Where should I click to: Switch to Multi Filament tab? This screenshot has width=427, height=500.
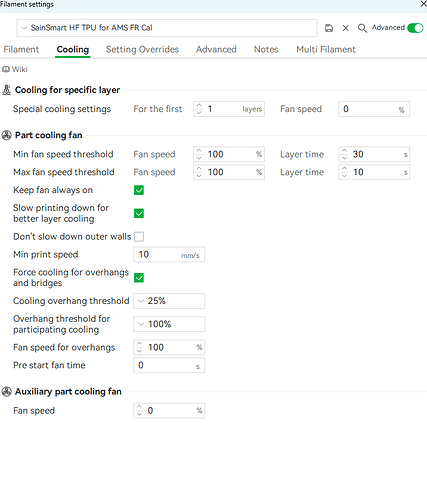click(326, 49)
